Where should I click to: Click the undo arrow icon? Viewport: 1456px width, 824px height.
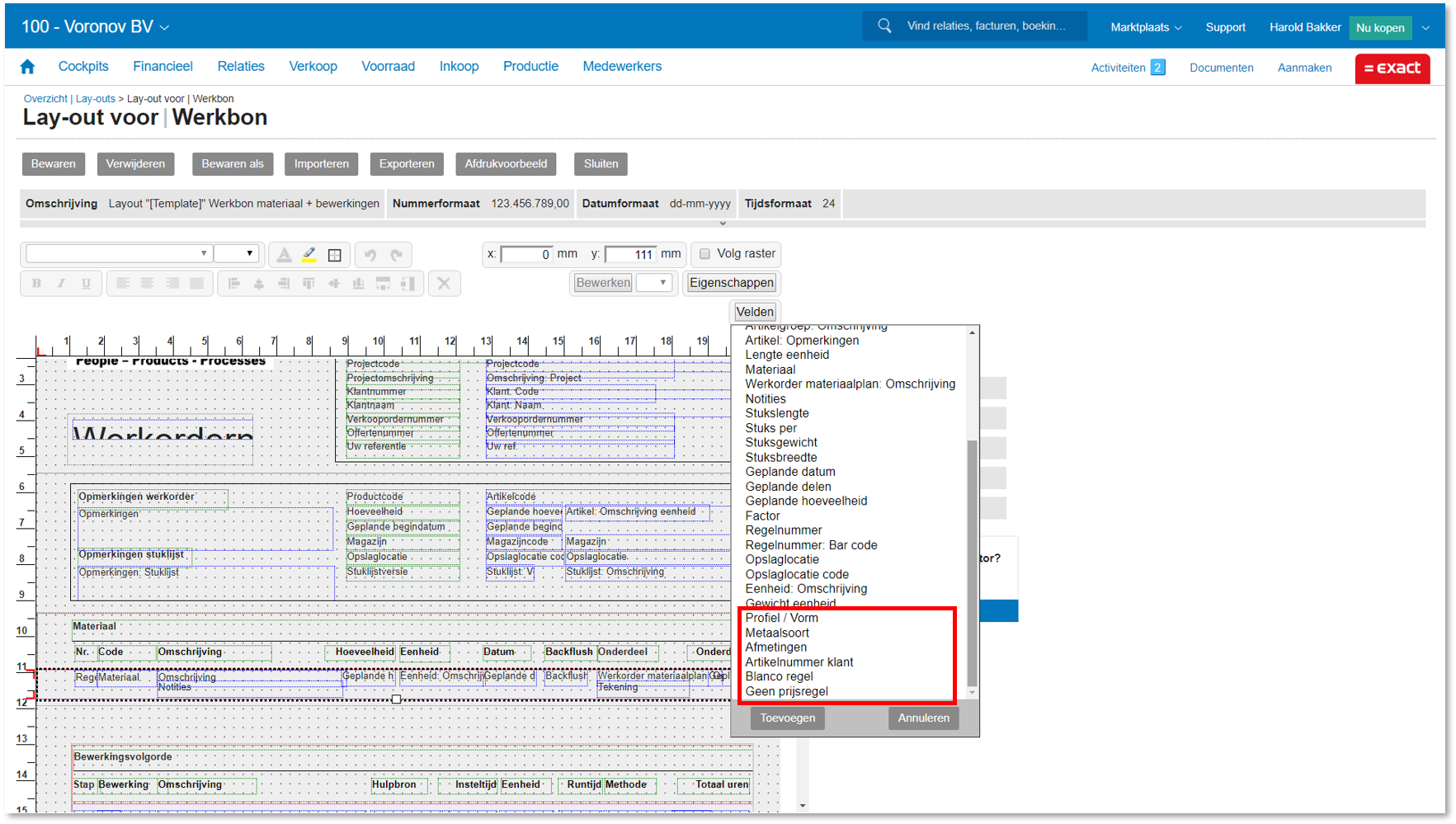click(370, 255)
